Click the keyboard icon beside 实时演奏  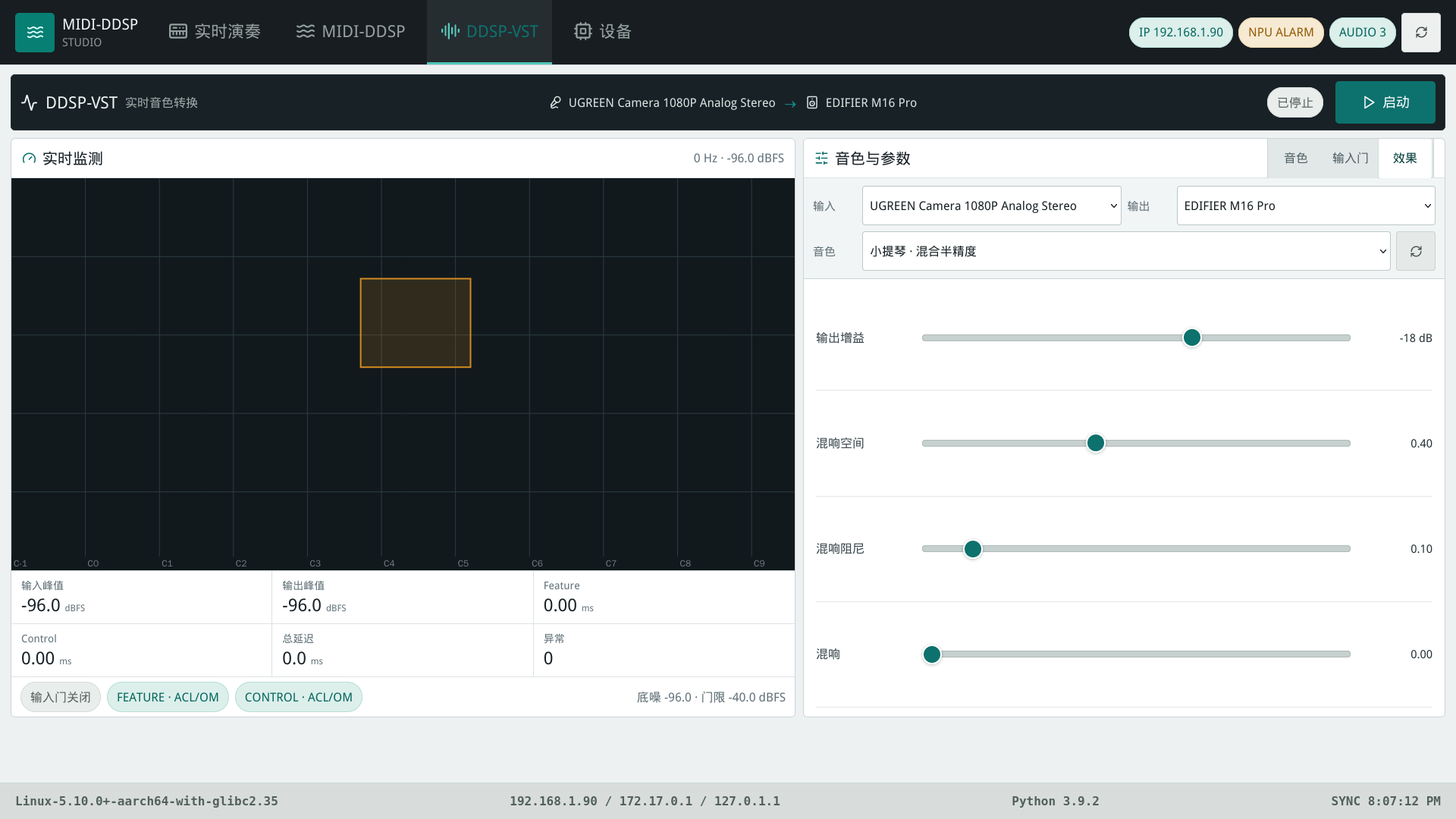coord(178,31)
